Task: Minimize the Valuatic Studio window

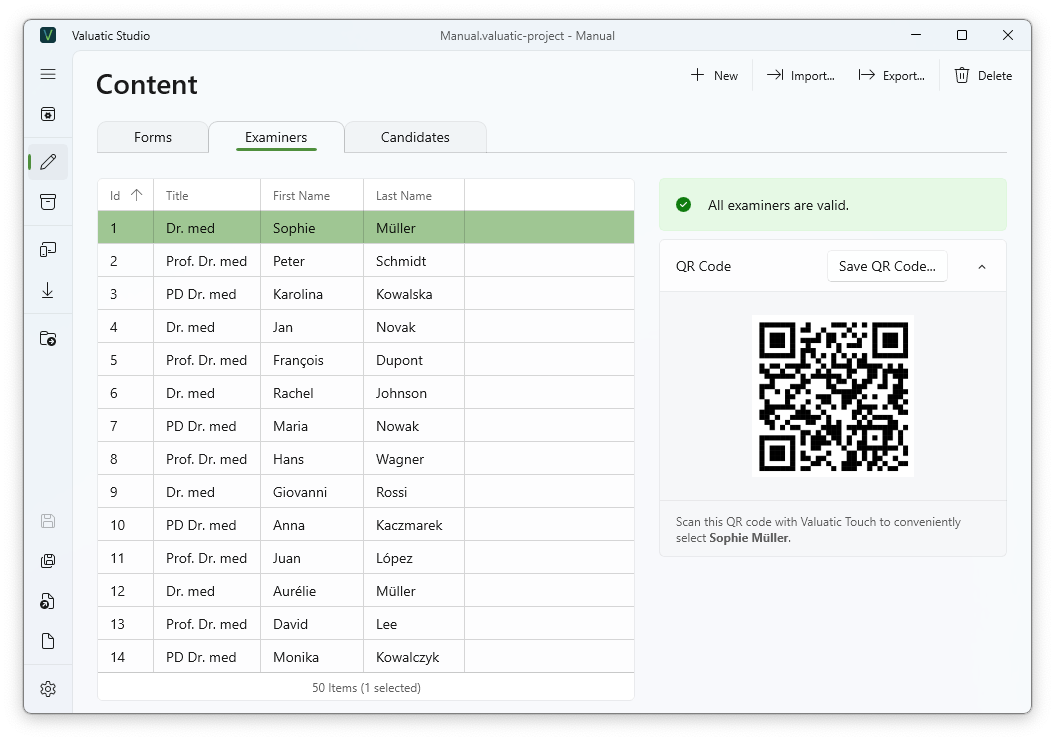Action: coord(916,35)
